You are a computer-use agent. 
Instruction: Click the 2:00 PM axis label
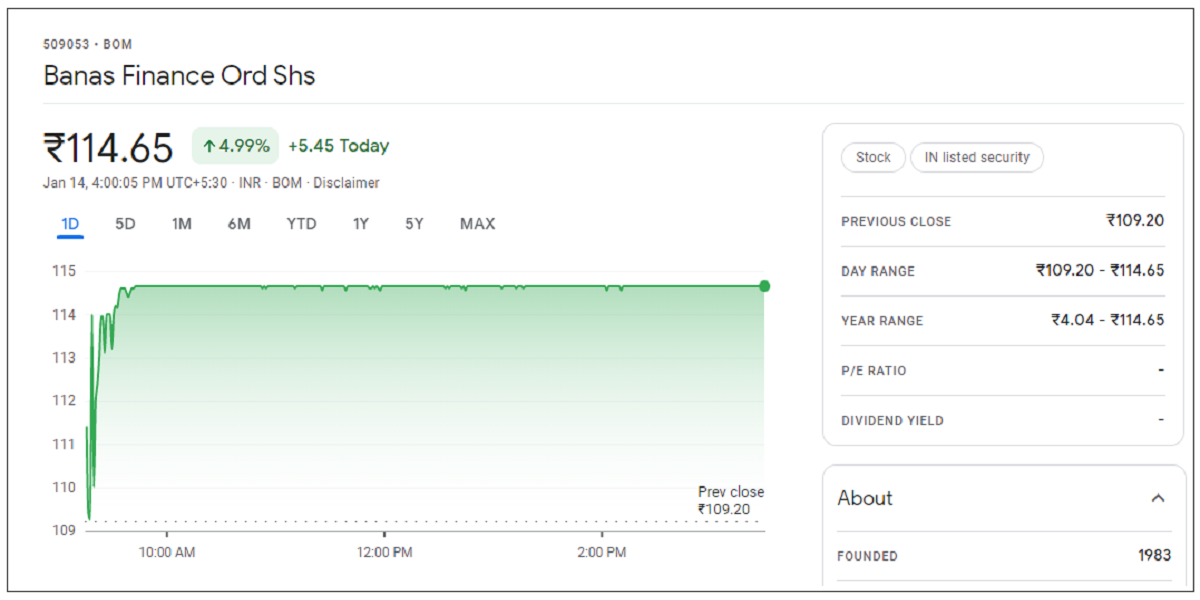pos(602,552)
